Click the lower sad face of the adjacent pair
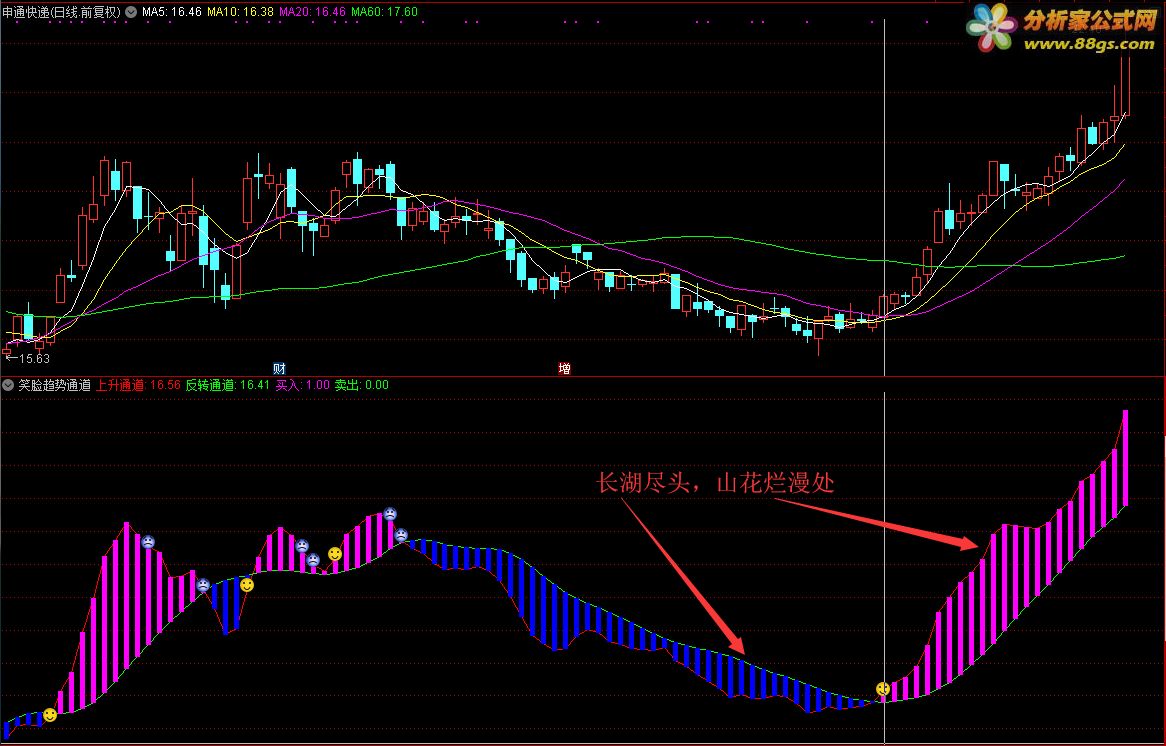Screen dimensions: 1166x746 point(313,559)
